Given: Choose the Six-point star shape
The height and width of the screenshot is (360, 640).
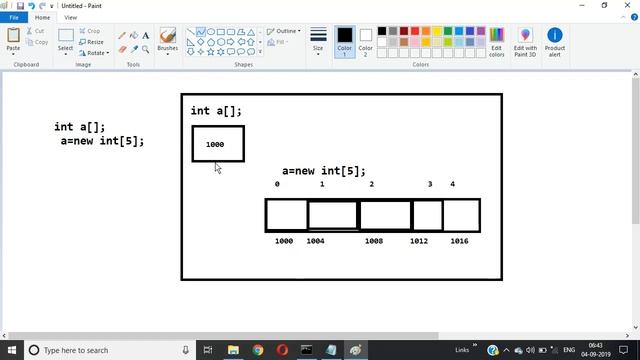Looking at the screenshot, I should point(220,52).
